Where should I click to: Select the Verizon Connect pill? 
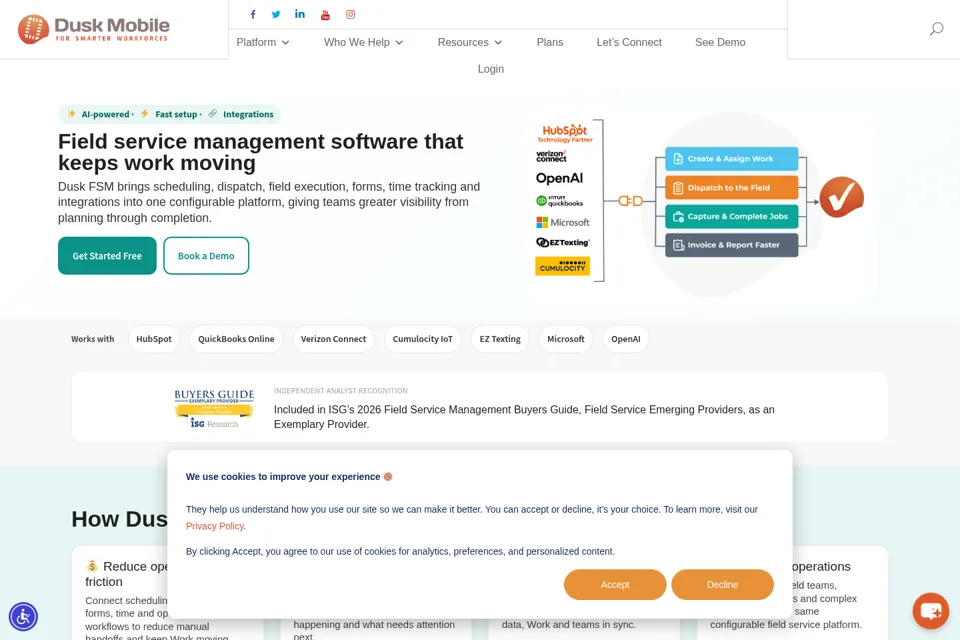(x=333, y=339)
